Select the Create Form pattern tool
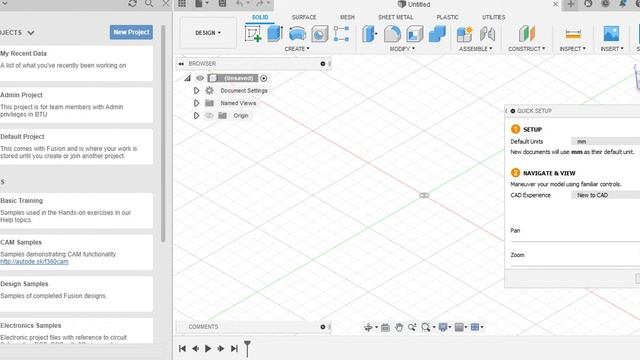640x360 pixels. 341,34
